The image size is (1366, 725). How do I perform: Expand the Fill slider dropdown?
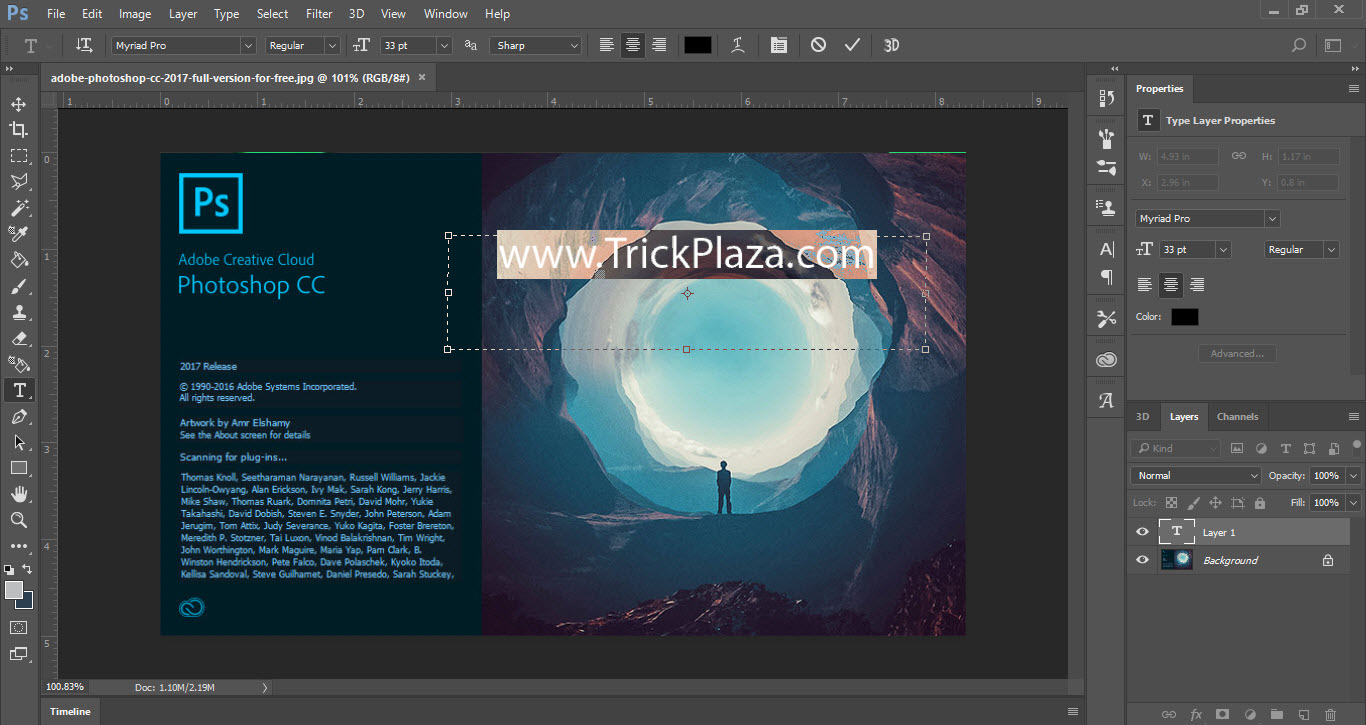pyautogui.click(x=1353, y=502)
